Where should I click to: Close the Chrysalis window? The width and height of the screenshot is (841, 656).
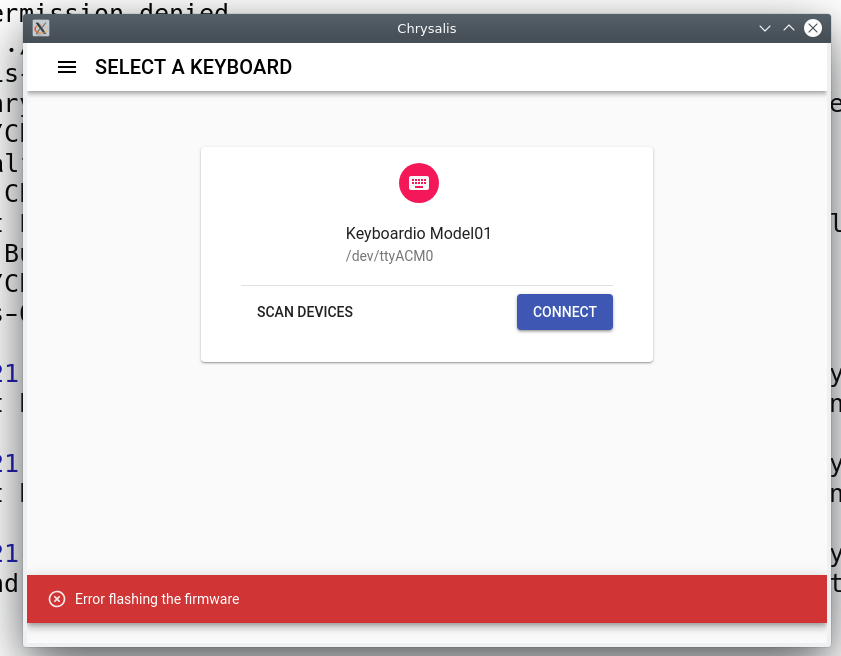(813, 28)
